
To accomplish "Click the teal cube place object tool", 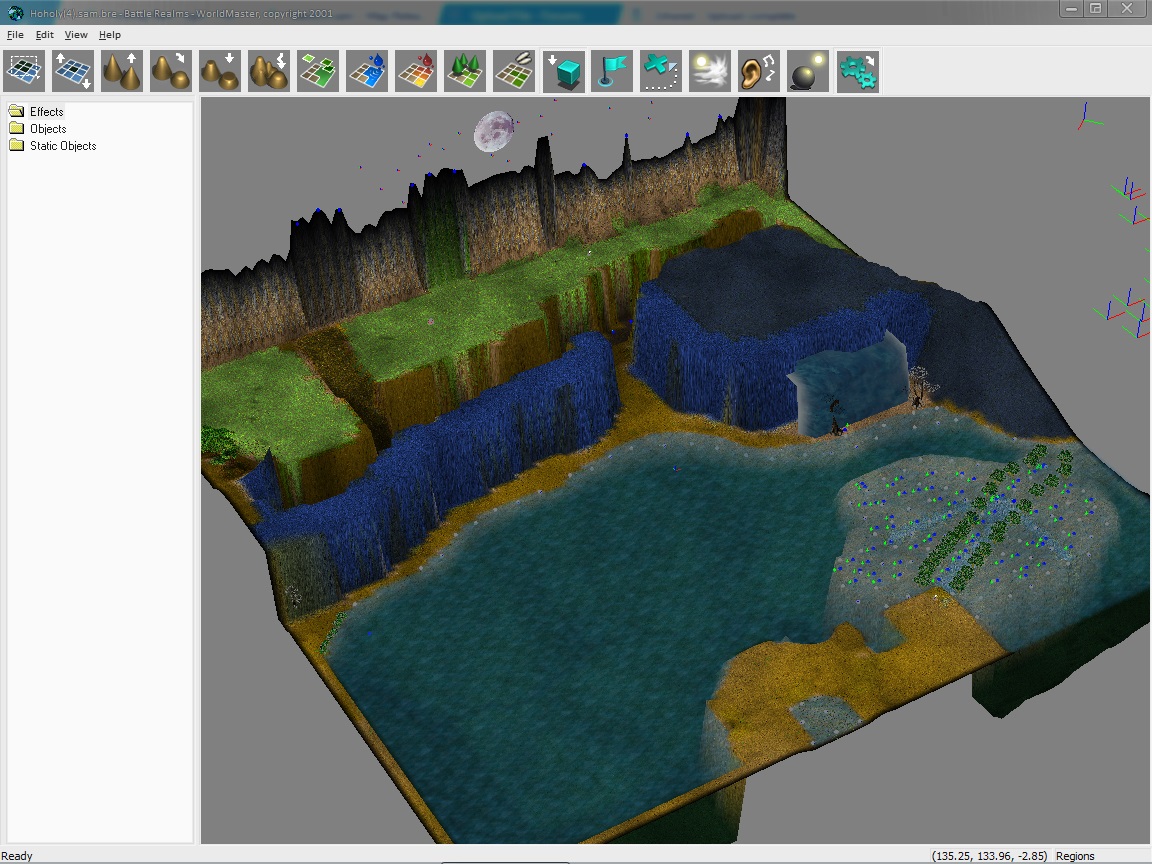I will click(x=563, y=72).
